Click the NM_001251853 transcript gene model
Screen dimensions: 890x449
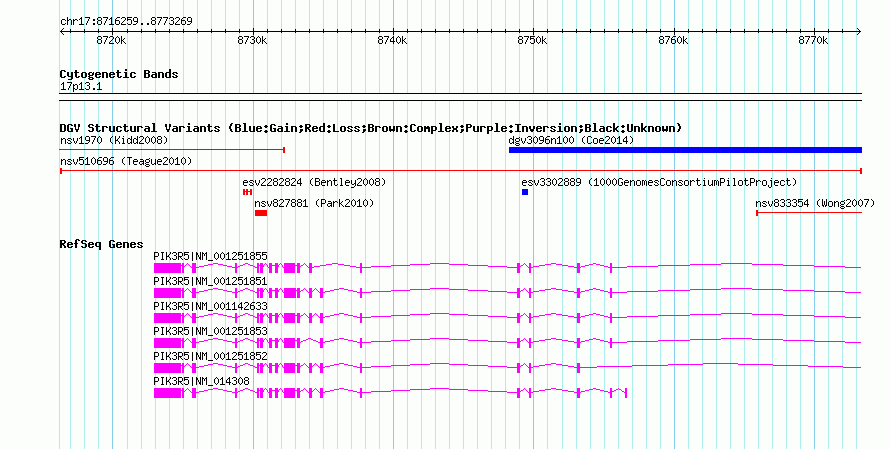click(x=507, y=343)
